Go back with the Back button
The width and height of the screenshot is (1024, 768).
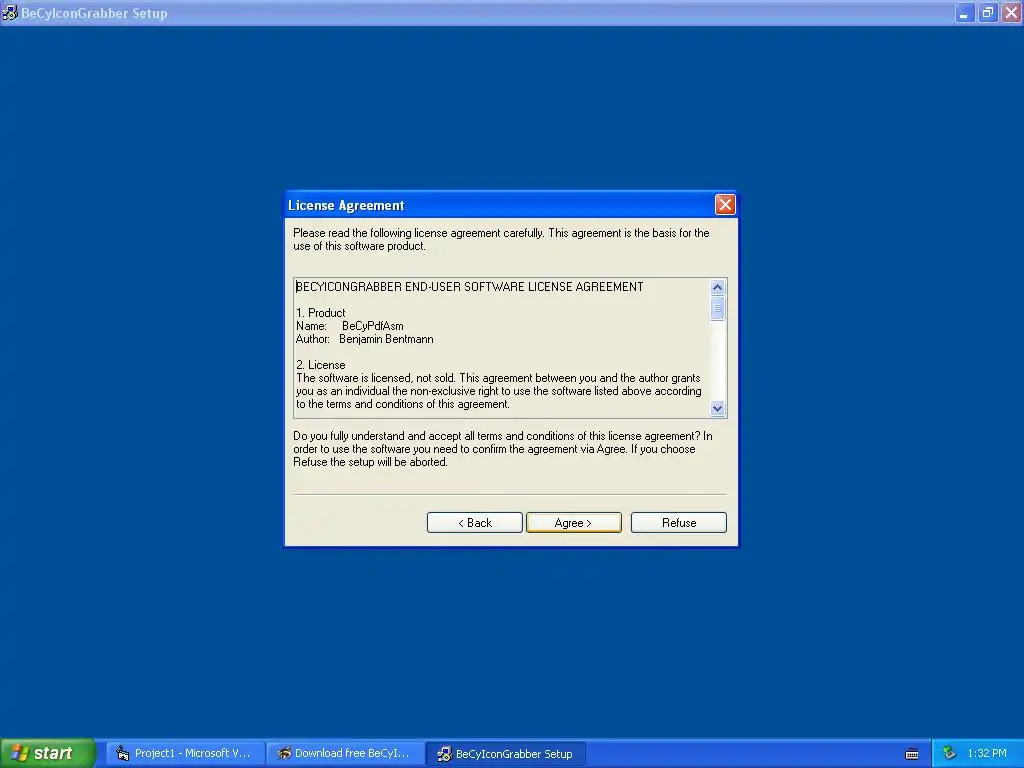(x=475, y=522)
